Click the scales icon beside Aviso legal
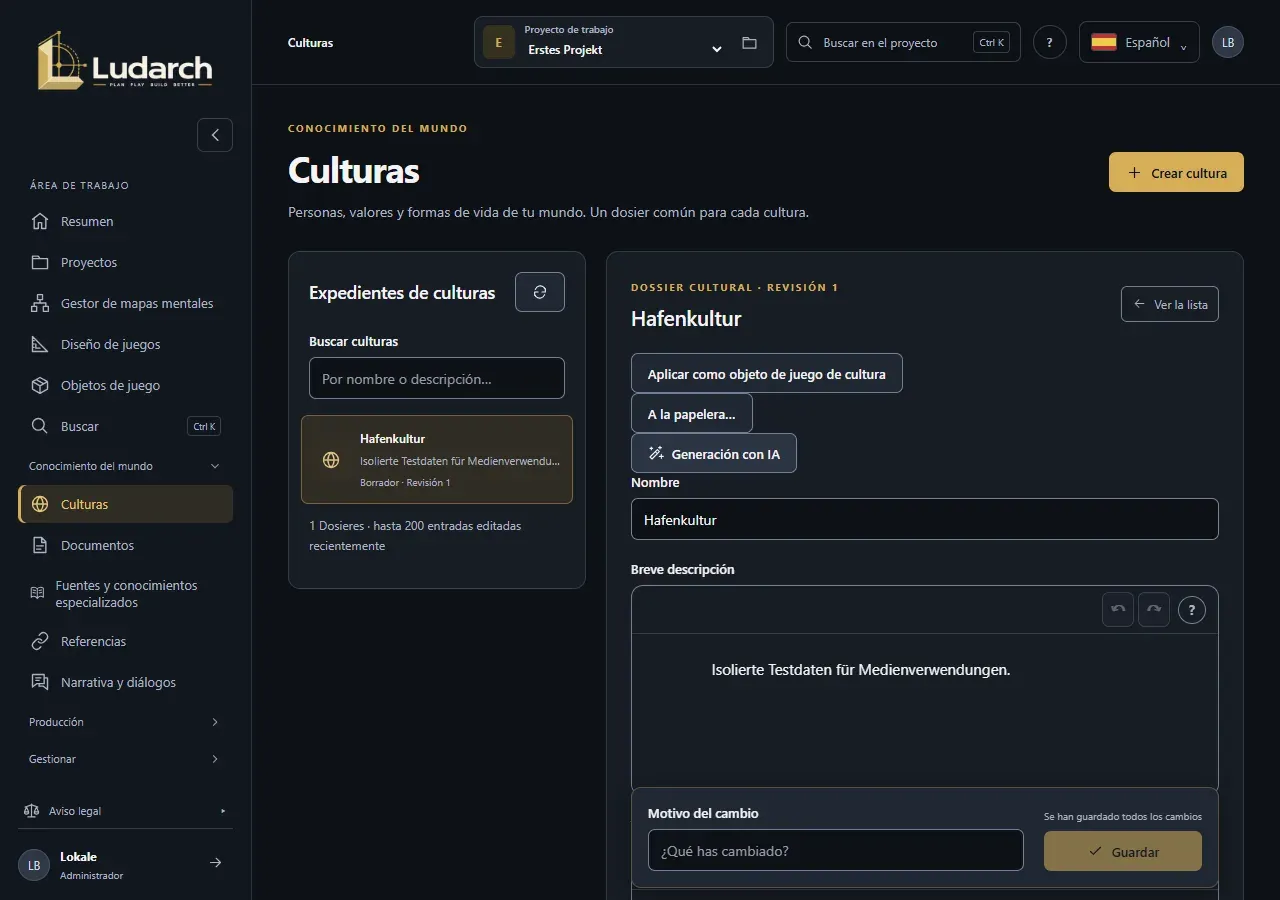Image resolution: width=1280 pixels, height=900 pixels. click(32, 811)
